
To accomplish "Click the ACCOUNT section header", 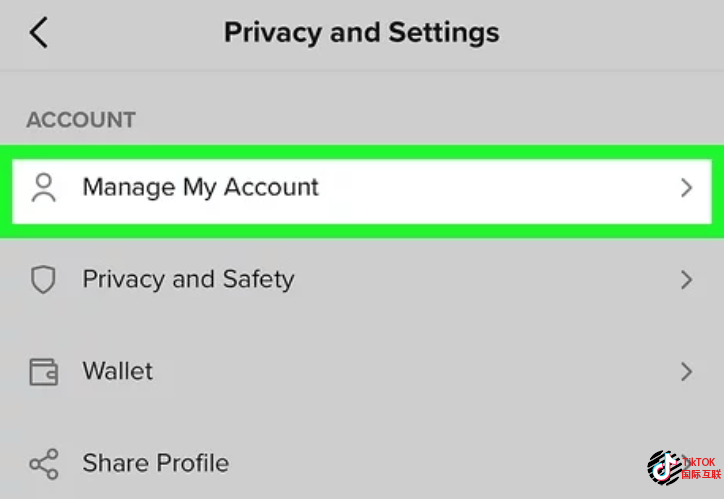I will pyautogui.click(x=81, y=120).
